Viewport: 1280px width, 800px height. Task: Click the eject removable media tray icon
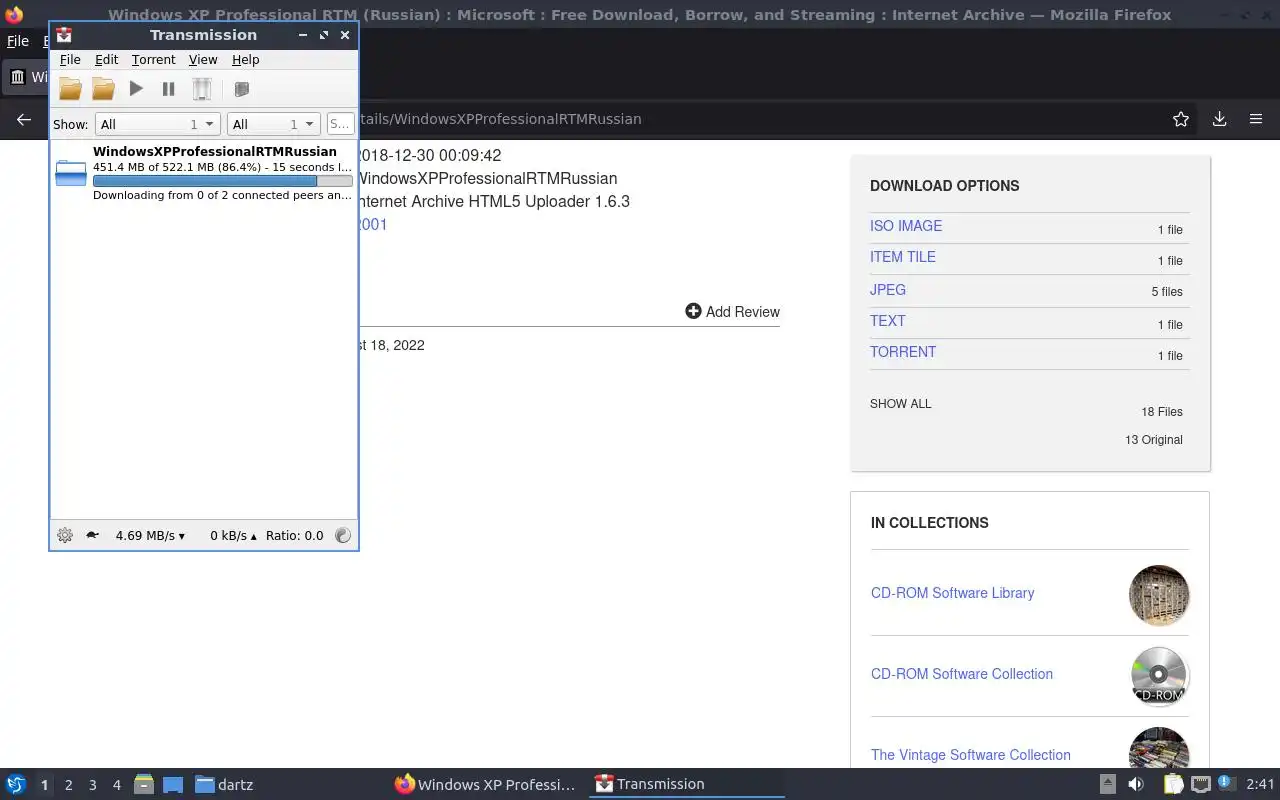(1107, 784)
